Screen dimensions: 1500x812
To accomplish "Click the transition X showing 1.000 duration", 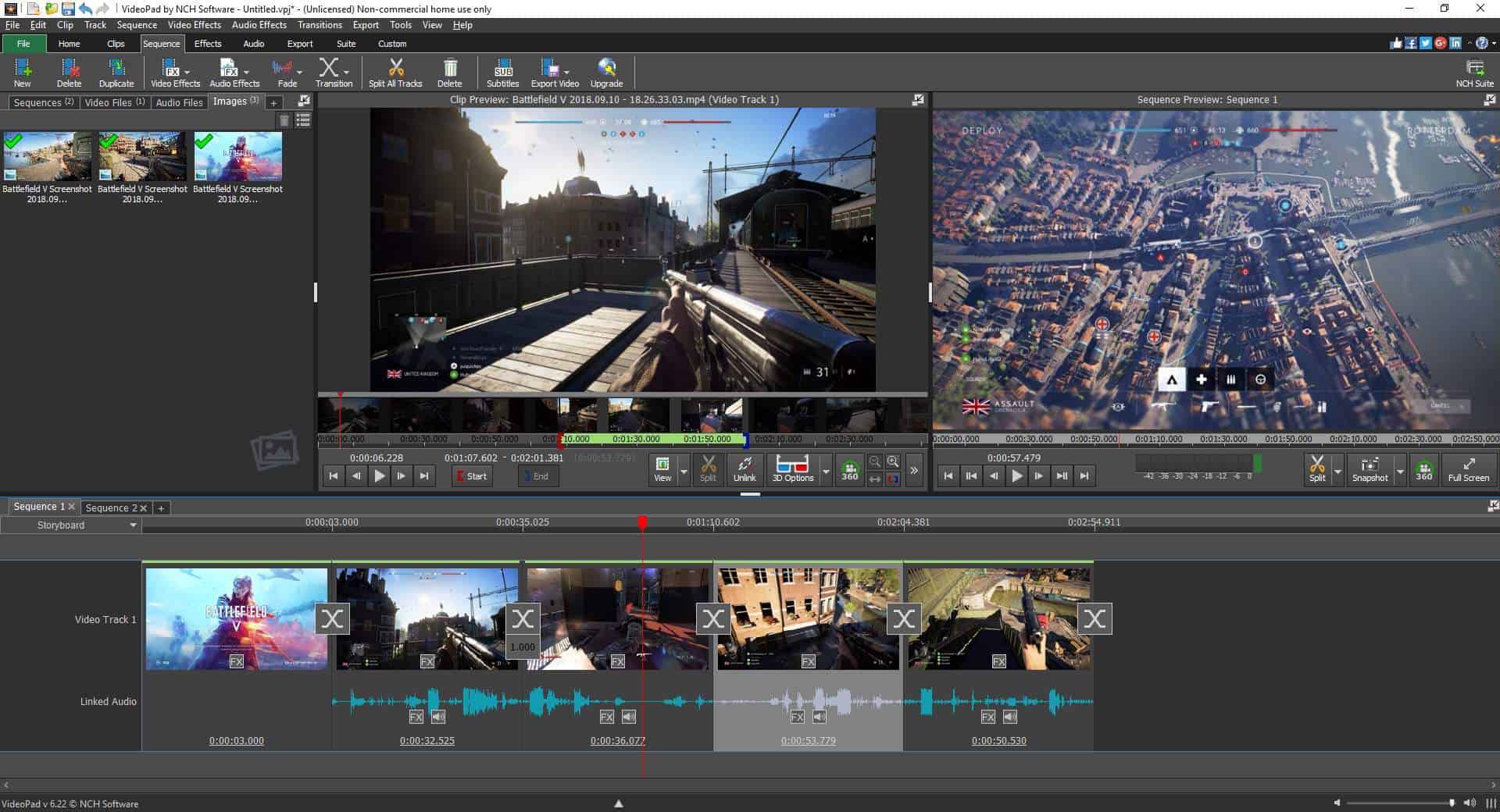I will [523, 619].
